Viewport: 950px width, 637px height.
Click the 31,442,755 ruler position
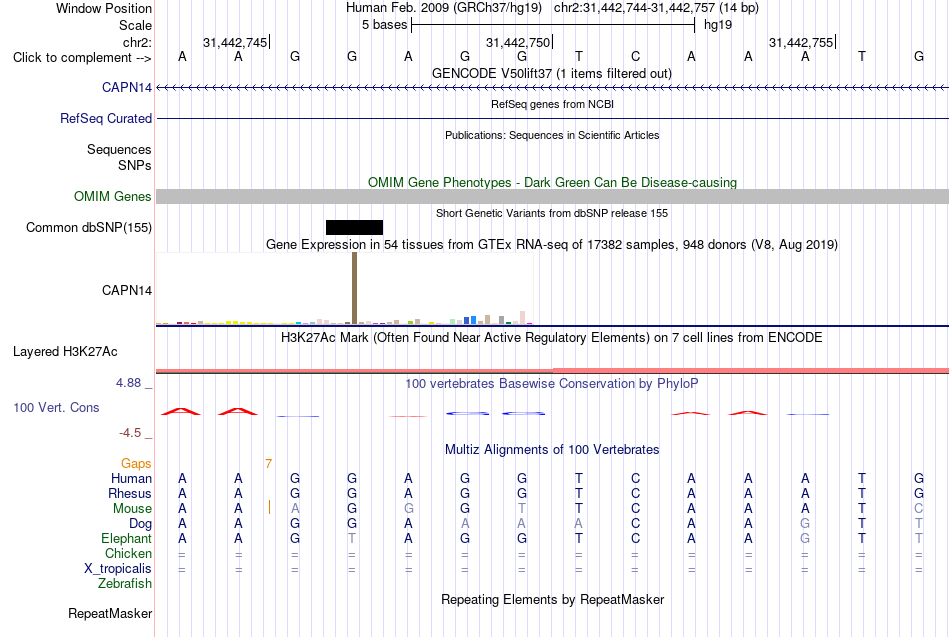point(801,42)
